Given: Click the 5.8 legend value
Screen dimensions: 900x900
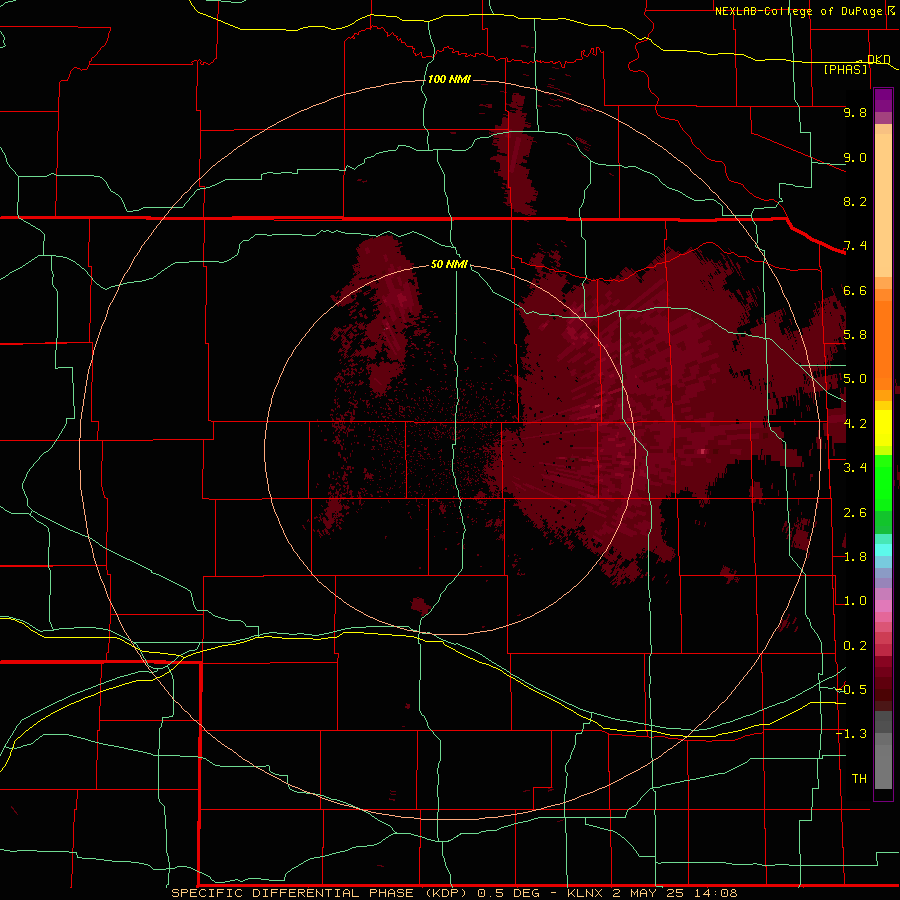Looking at the screenshot, I should coord(855,335).
